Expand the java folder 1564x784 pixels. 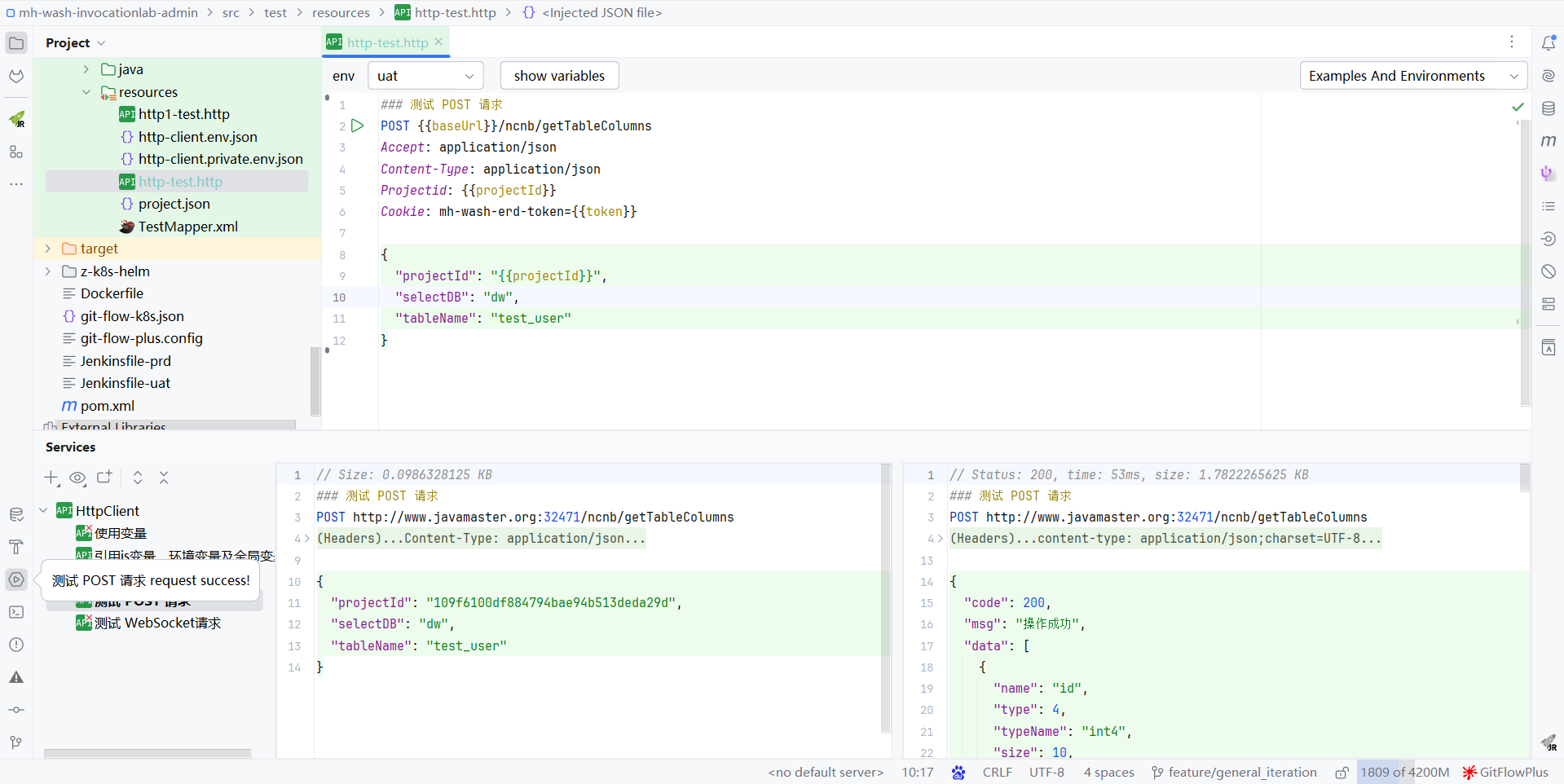coord(86,69)
